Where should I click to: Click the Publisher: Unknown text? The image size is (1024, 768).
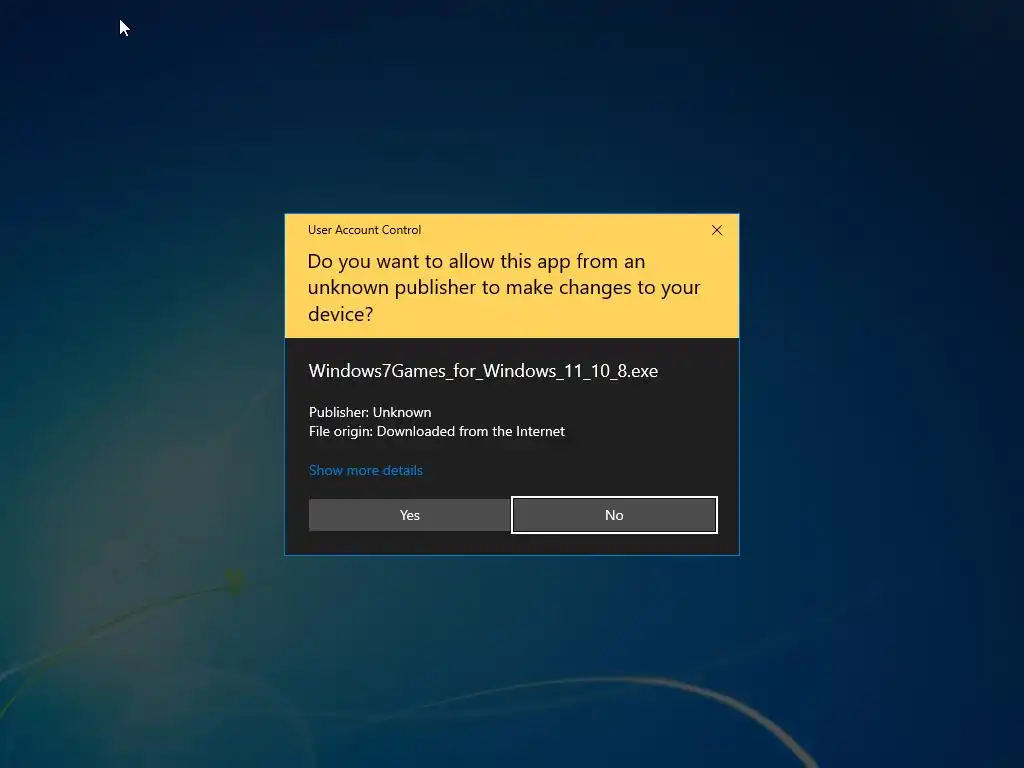point(370,412)
